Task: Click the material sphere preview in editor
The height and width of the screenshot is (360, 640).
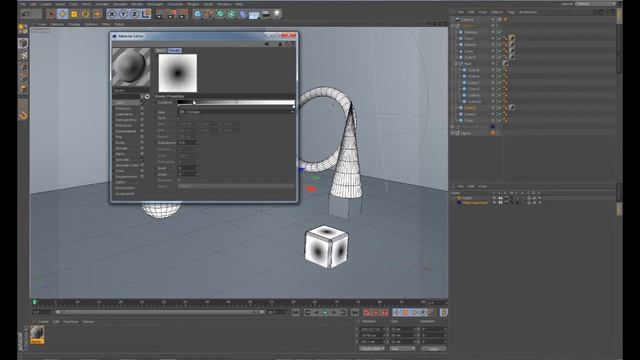Action: pos(131,67)
